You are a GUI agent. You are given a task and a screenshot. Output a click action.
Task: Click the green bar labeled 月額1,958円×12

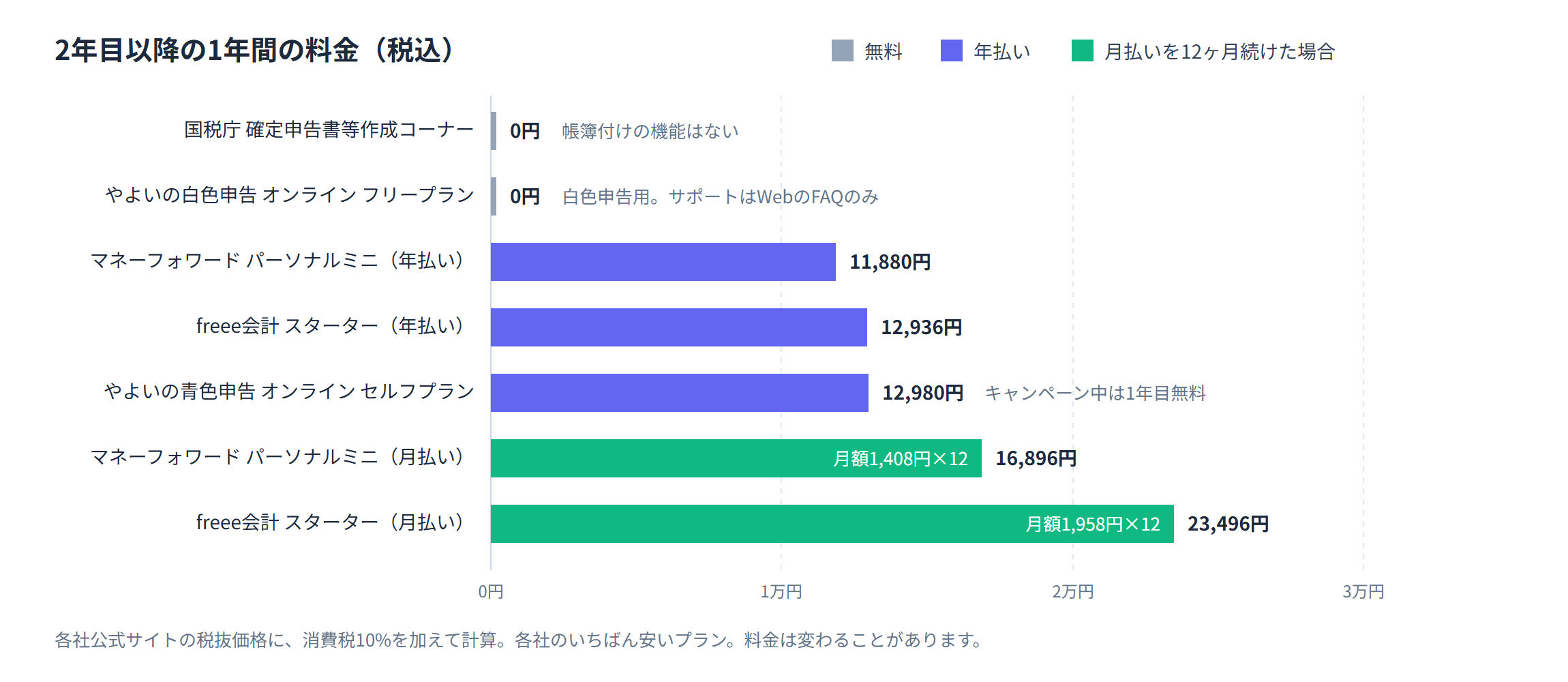pyautogui.click(x=832, y=524)
